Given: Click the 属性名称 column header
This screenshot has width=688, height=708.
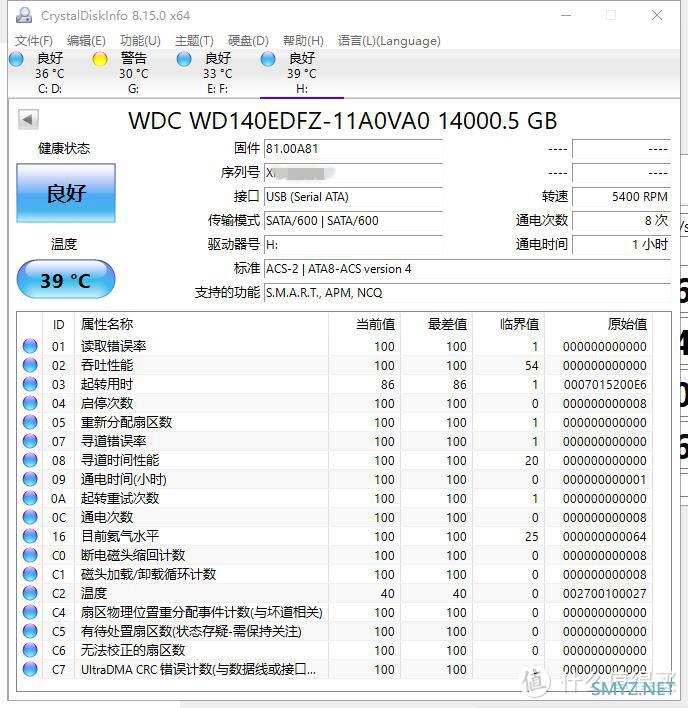Looking at the screenshot, I should 201,324.
